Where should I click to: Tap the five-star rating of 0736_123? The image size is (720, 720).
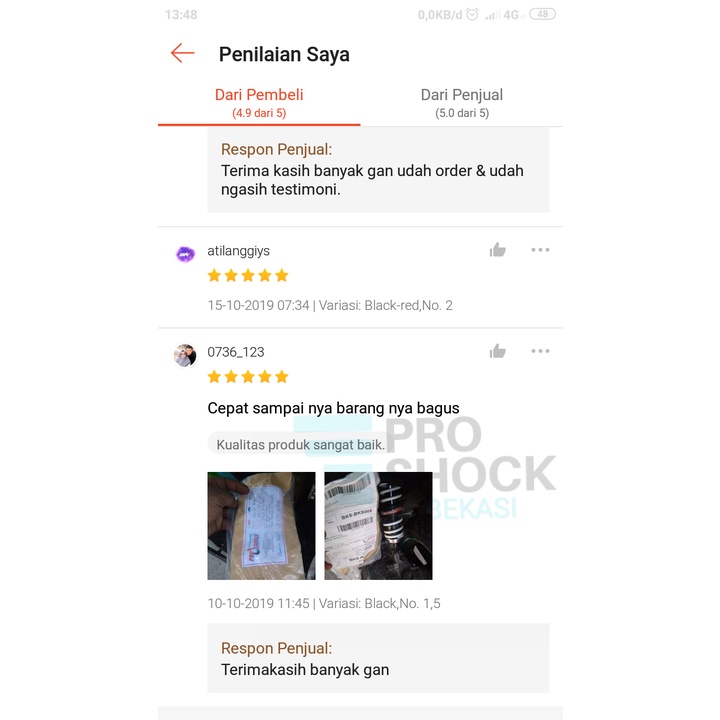tap(248, 377)
